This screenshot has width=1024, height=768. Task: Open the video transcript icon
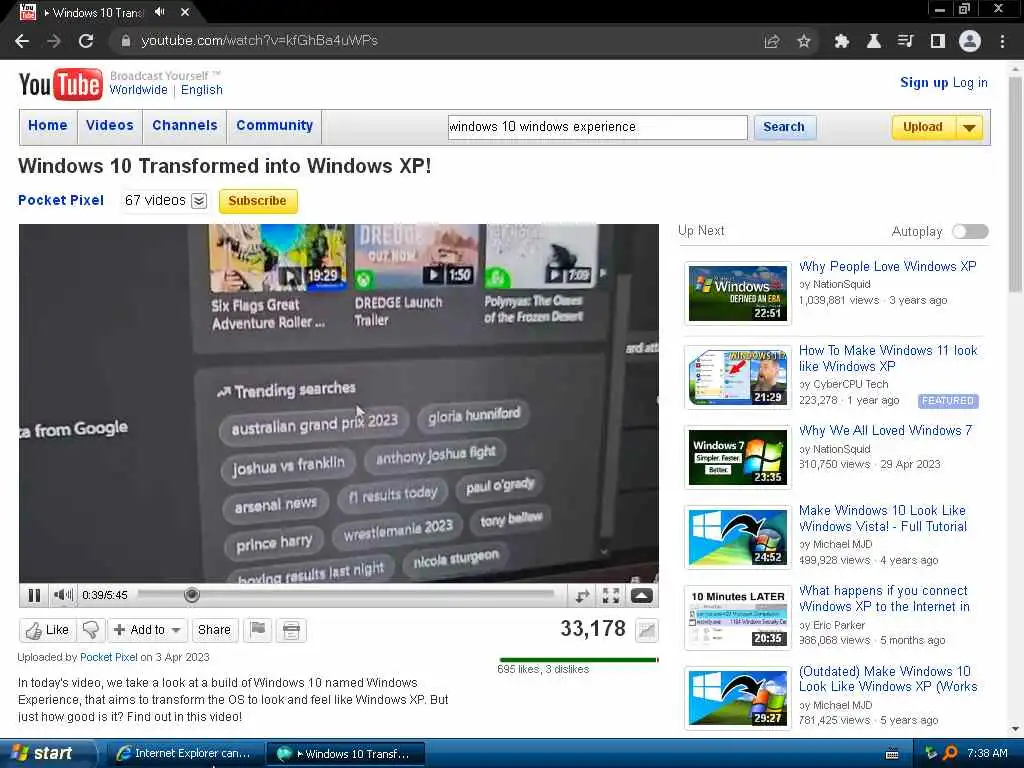coord(291,630)
